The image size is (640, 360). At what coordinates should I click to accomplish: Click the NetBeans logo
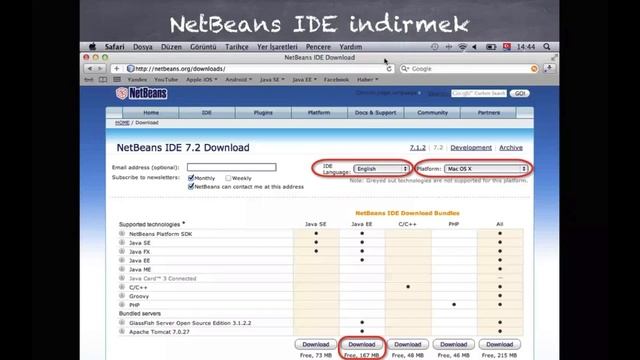142,93
